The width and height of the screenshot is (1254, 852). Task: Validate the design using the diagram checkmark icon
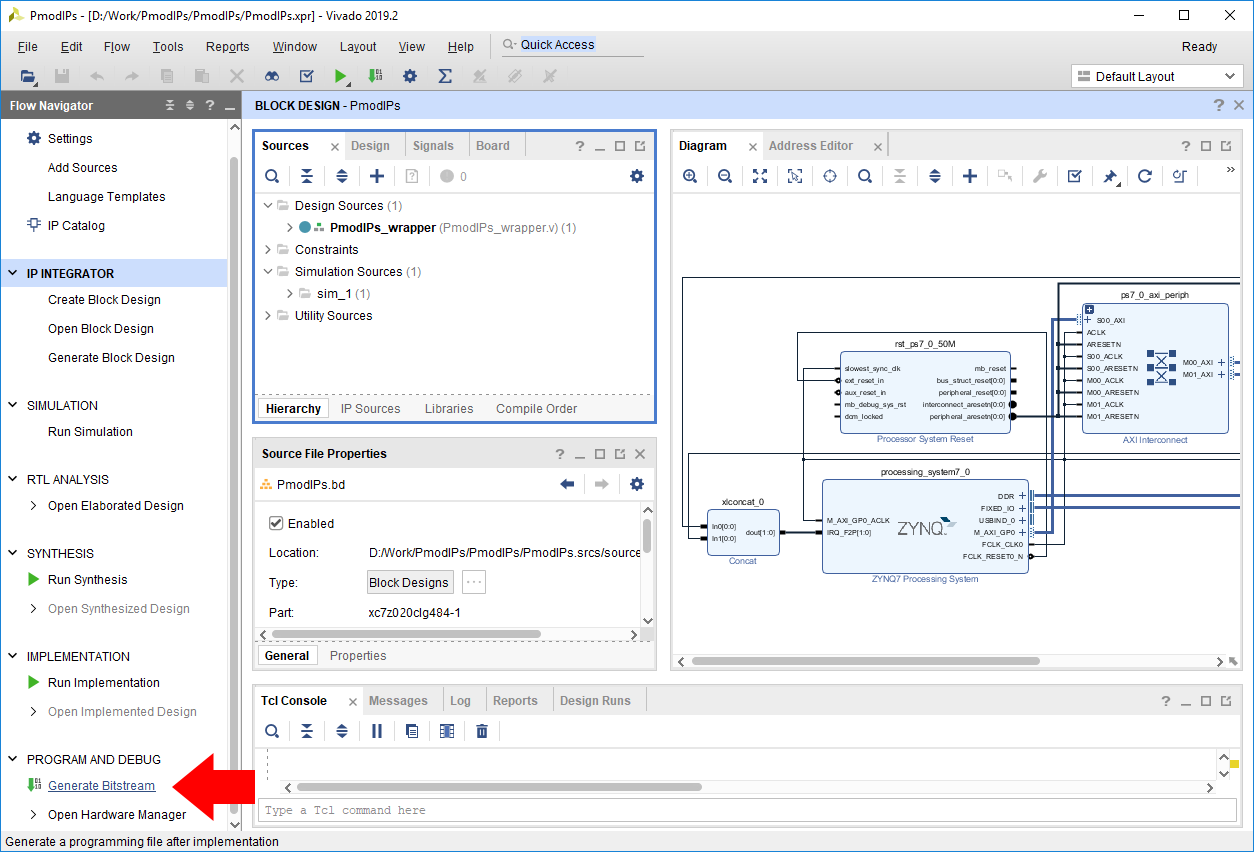coord(1075,176)
